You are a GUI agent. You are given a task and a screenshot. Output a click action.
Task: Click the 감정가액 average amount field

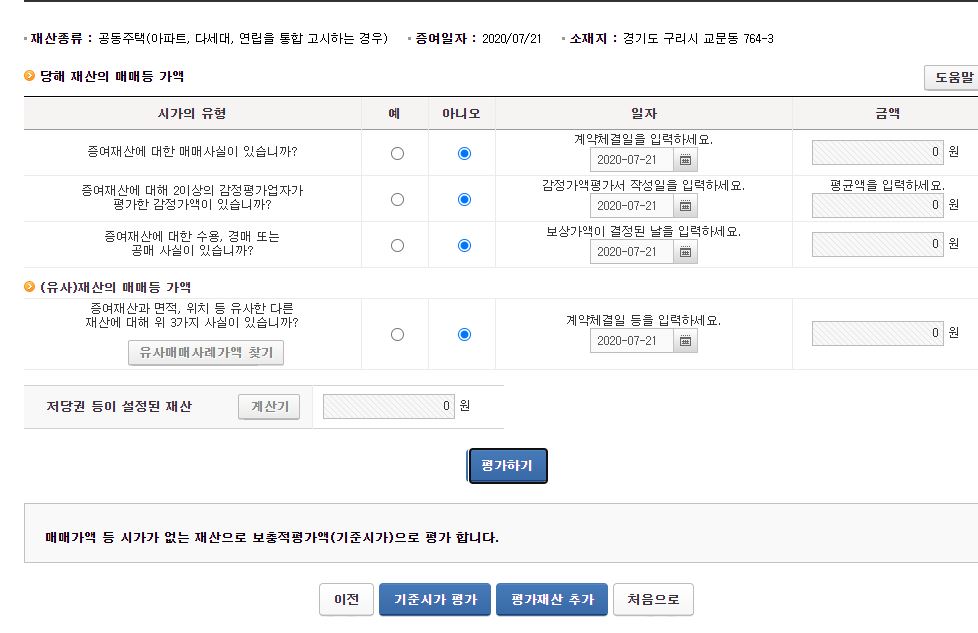877,206
